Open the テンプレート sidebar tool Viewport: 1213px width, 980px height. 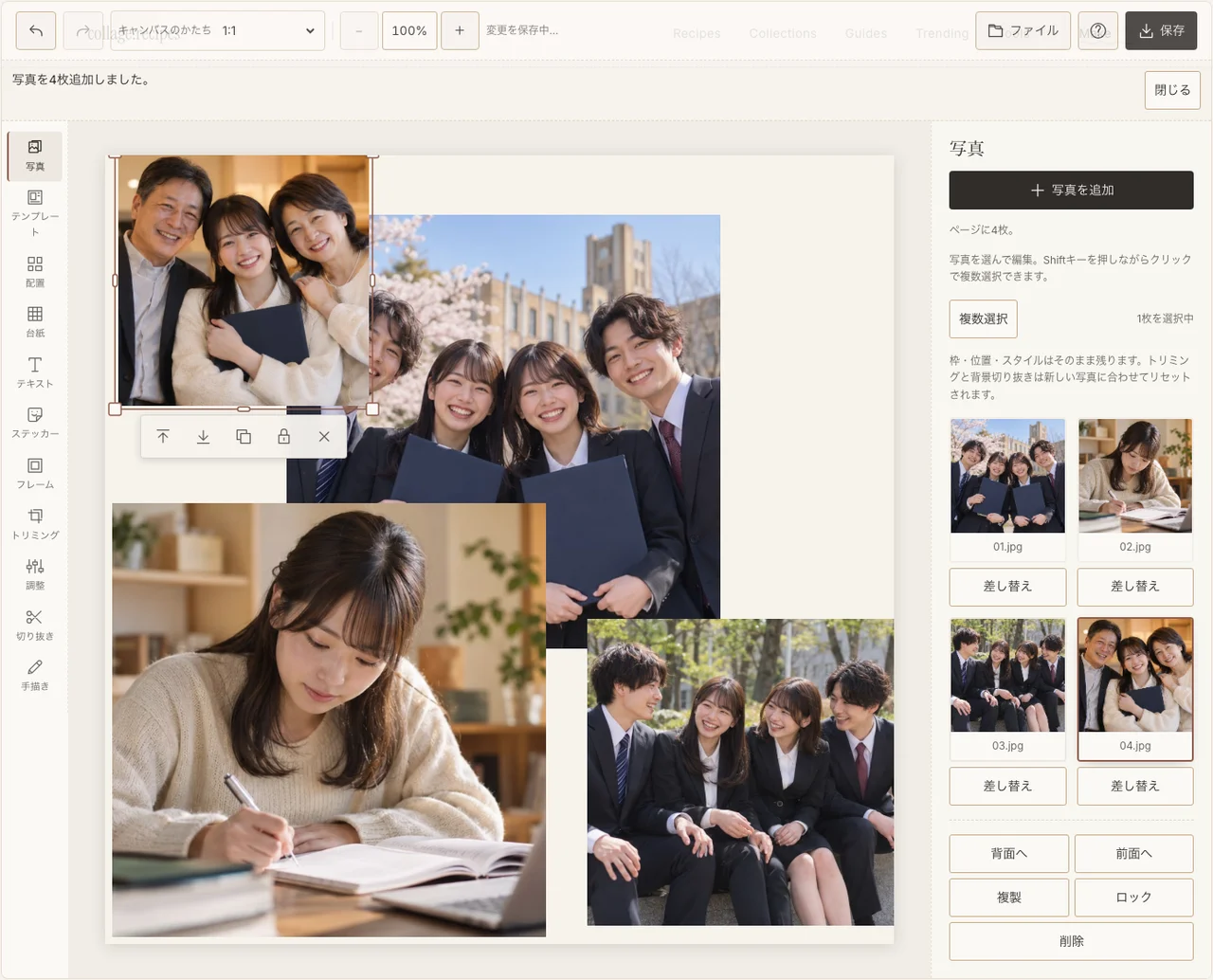pos(35,212)
